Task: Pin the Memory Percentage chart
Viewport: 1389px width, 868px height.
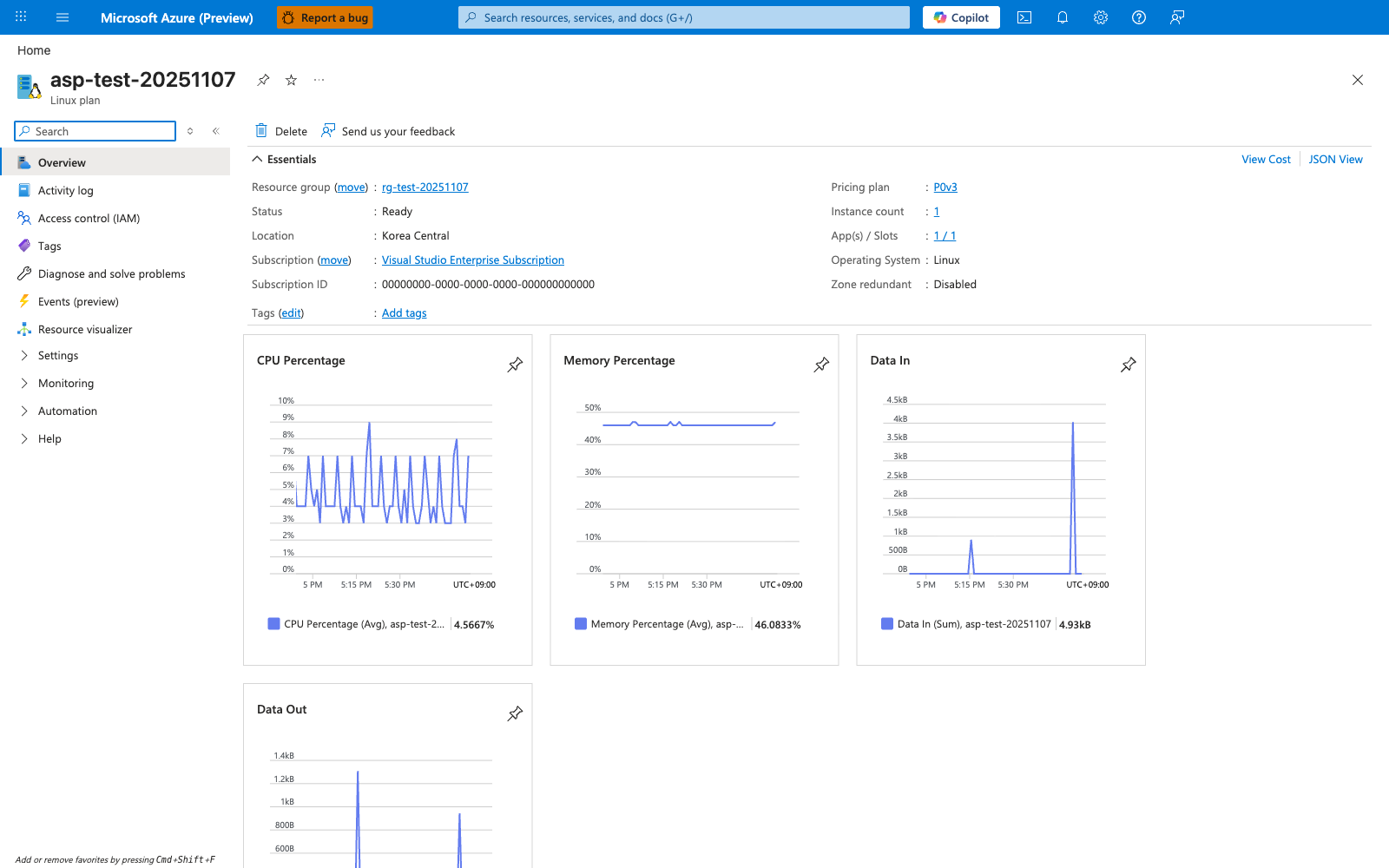Action: tap(821, 365)
